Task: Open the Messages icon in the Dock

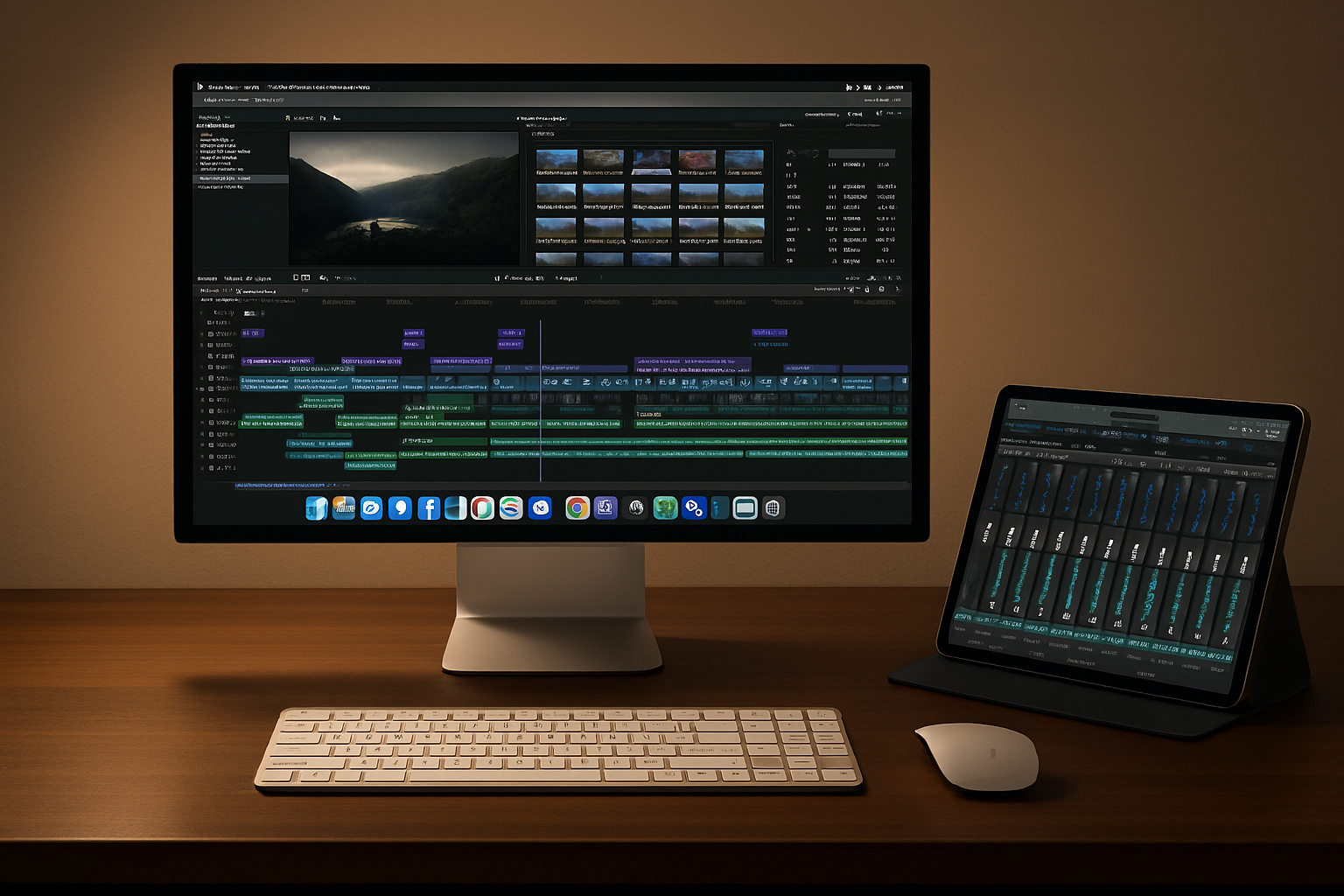Action: [400, 507]
